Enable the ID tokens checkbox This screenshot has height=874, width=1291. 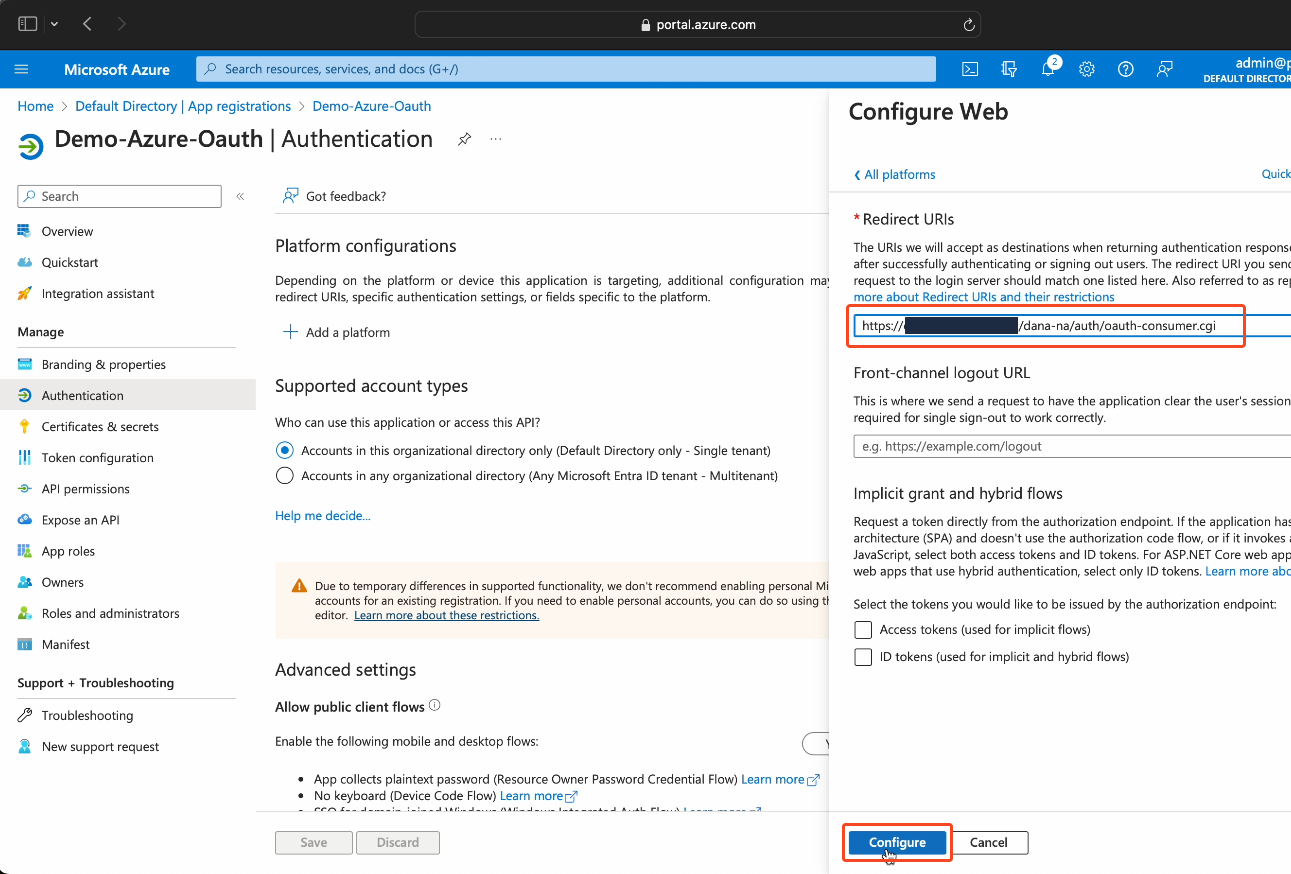pos(863,657)
